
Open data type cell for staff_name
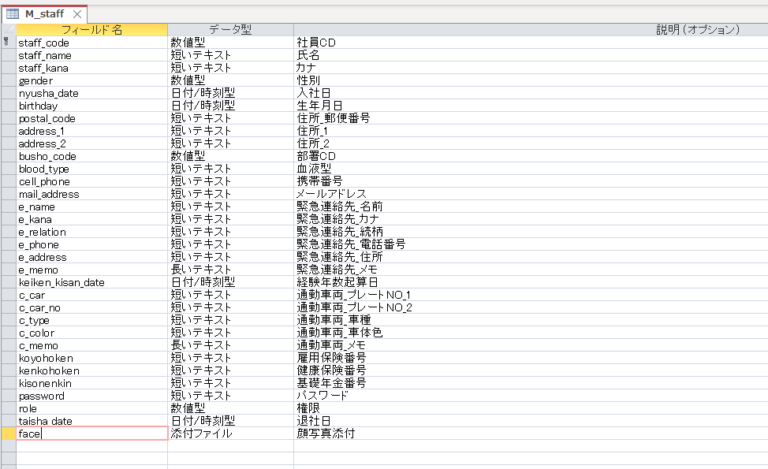230,56
